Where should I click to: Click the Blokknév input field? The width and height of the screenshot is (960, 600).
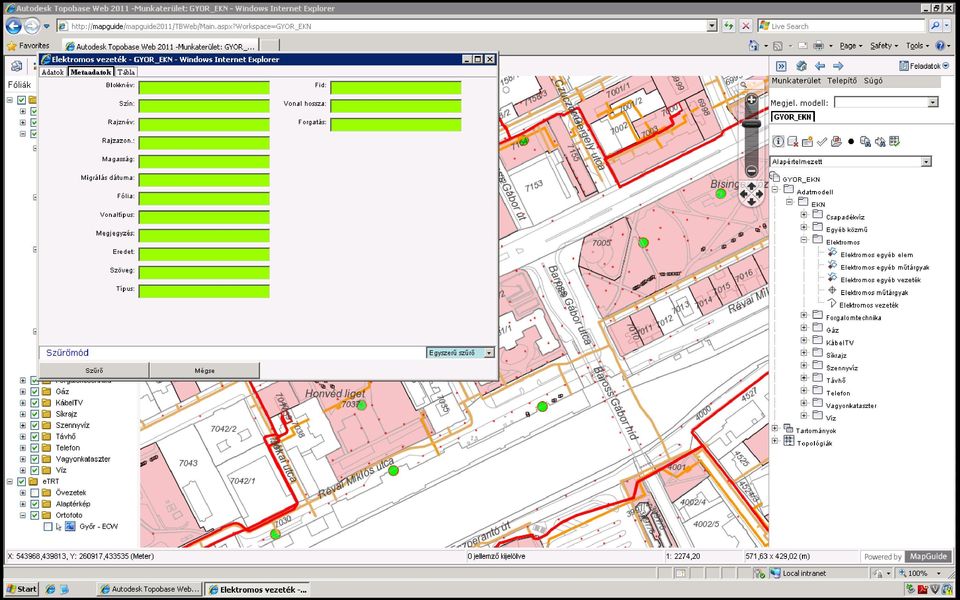coord(204,88)
